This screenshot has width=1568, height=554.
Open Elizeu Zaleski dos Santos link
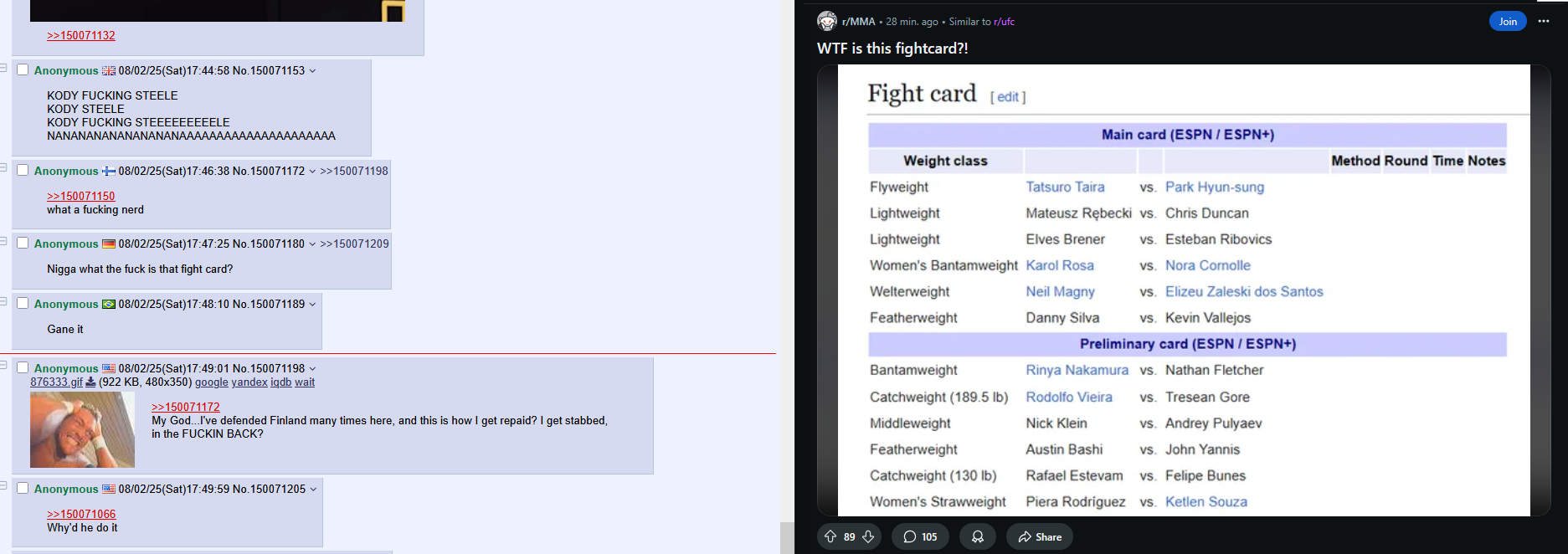1244,291
